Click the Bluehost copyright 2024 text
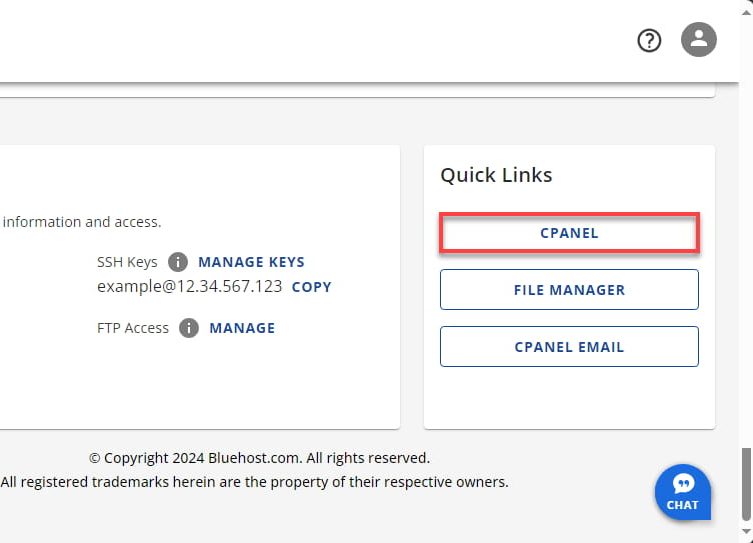This screenshot has height=543, width=753. coord(259,458)
